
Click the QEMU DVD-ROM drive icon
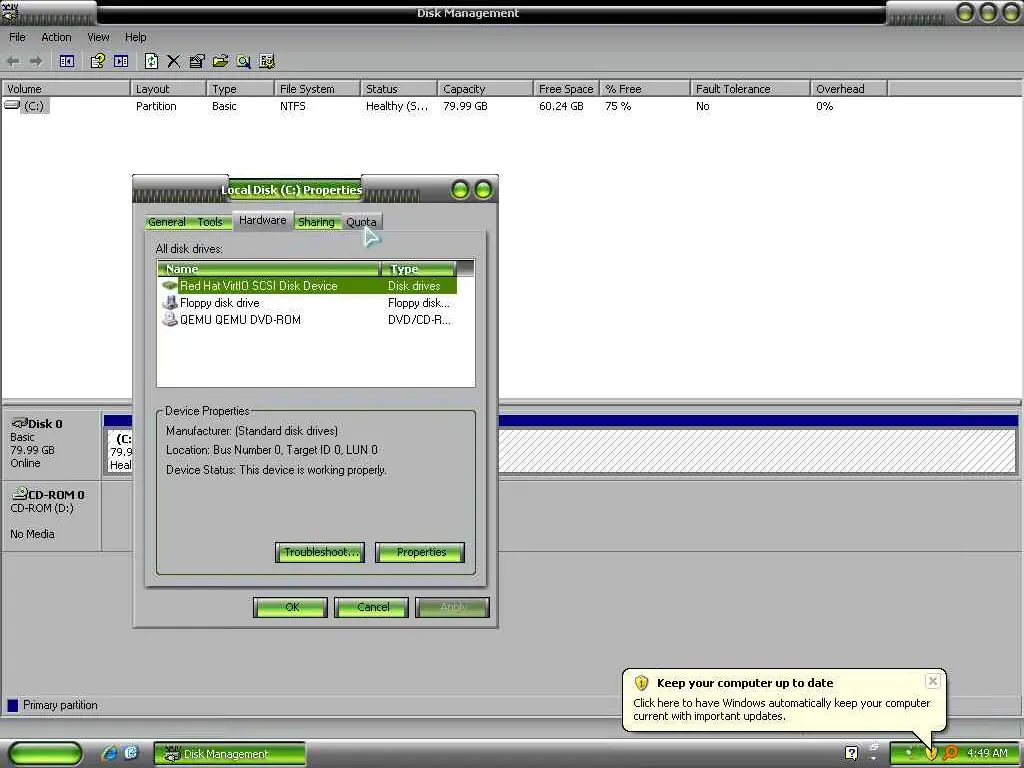click(170, 319)
